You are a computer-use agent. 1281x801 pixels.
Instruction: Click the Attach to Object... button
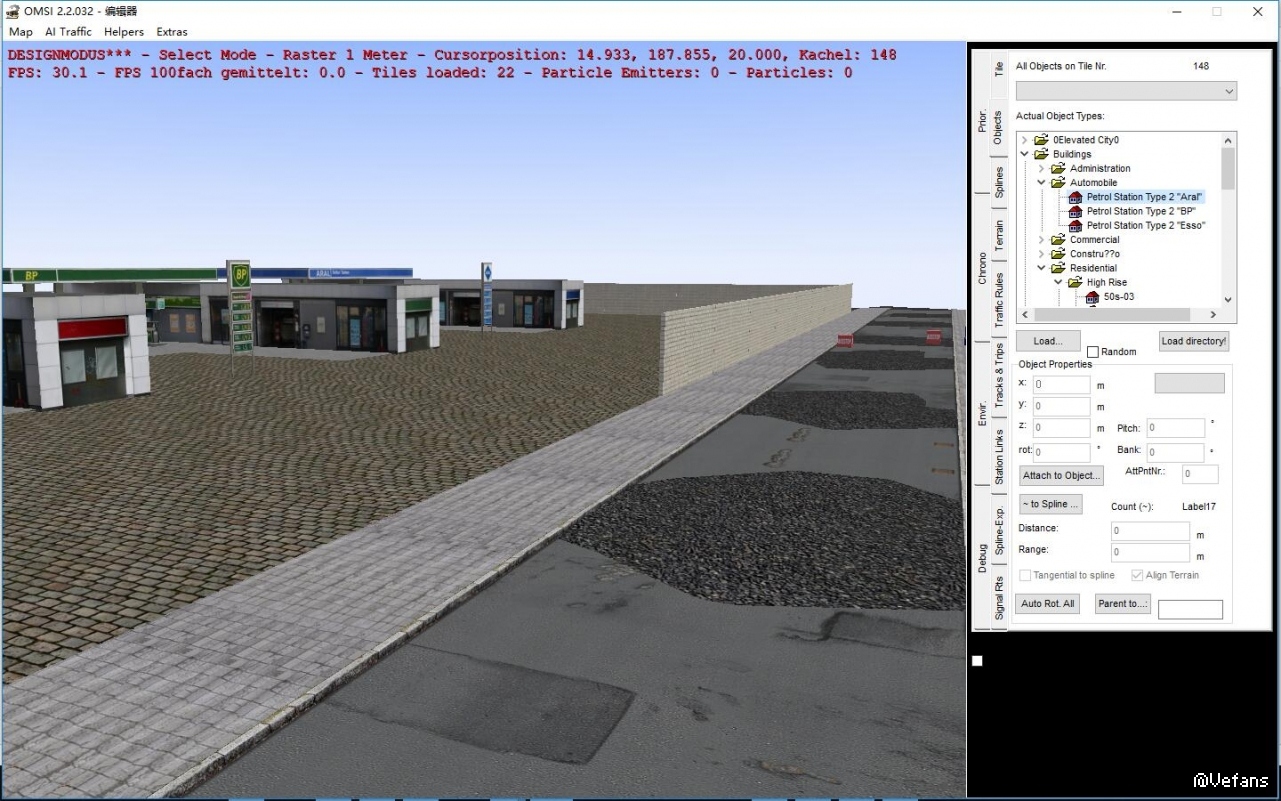click(x=1062, y=475)
